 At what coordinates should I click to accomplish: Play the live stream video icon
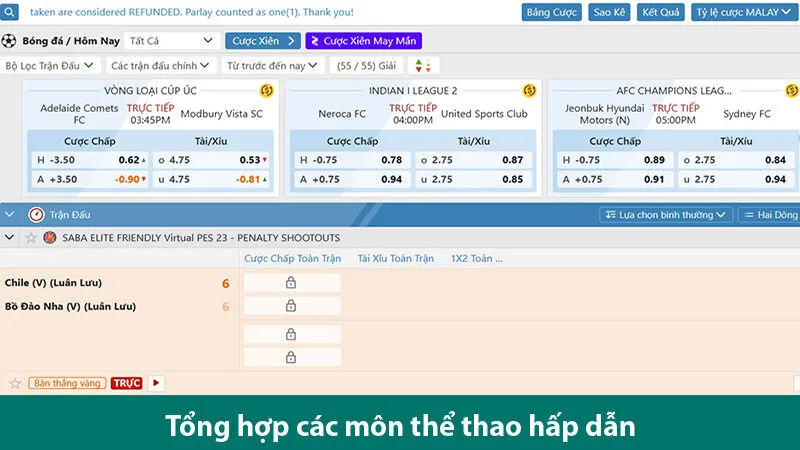156,383
